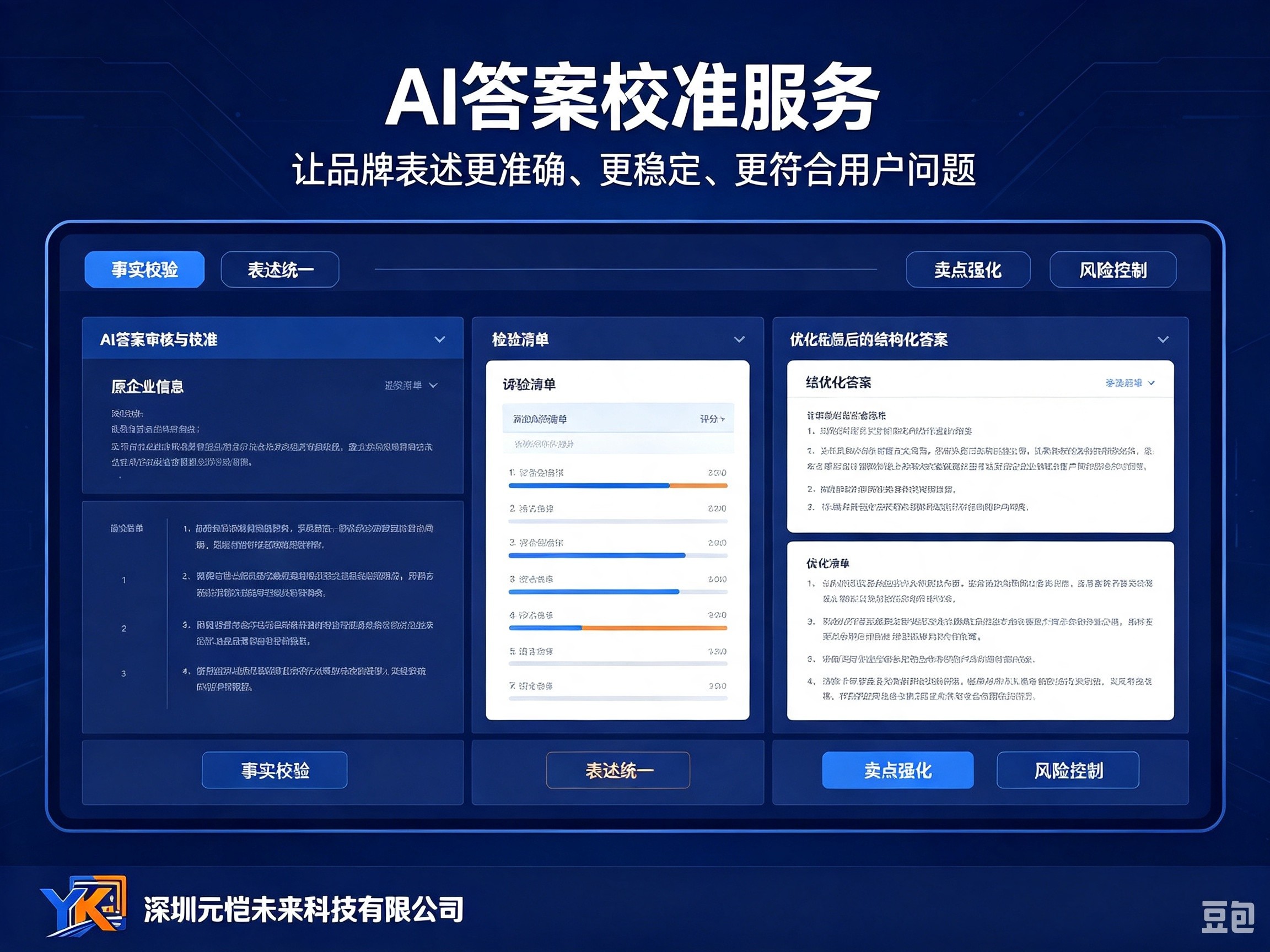Collapse the 检验清单 panel chevron
This screenshot has width=1270, height=952.
[x=740, y=339]
